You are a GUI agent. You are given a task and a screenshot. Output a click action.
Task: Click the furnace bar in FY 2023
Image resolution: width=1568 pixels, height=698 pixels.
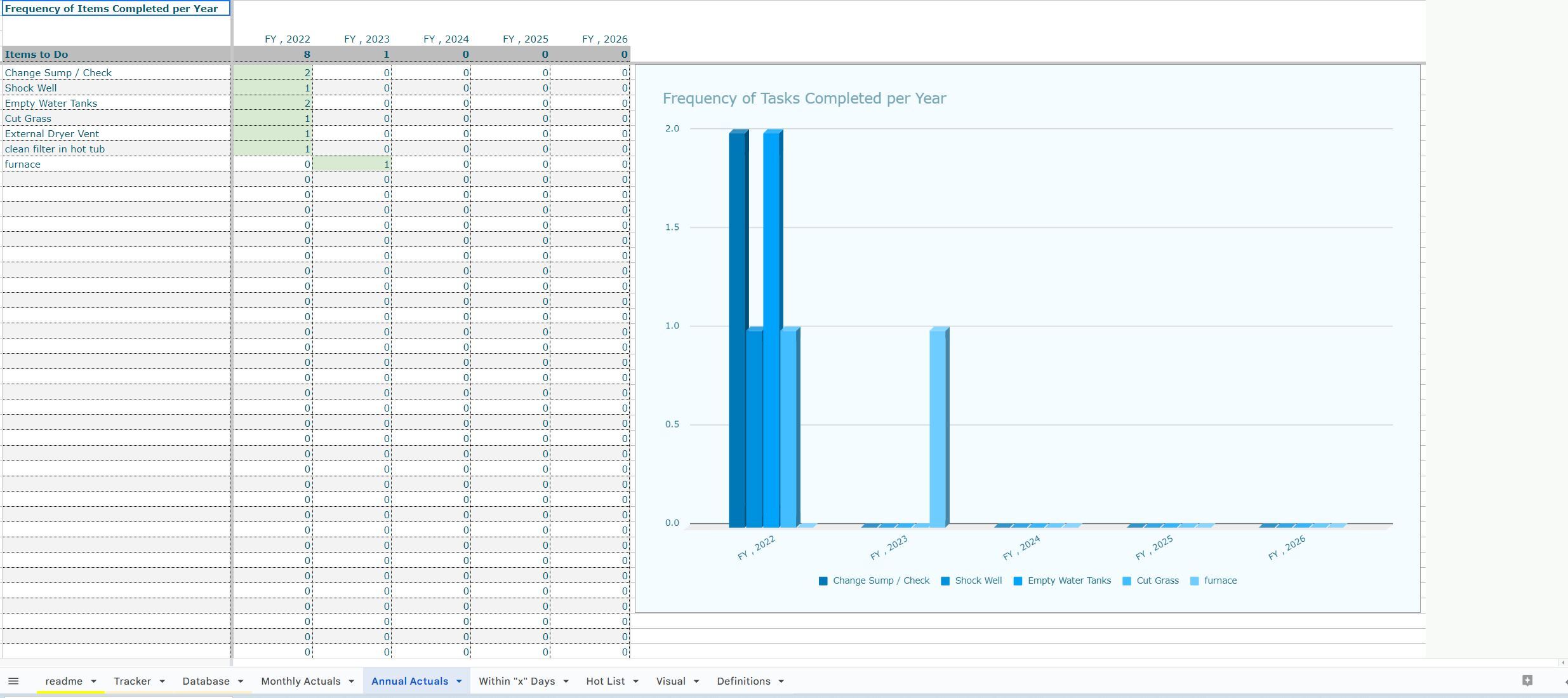(x=939, y=427)
